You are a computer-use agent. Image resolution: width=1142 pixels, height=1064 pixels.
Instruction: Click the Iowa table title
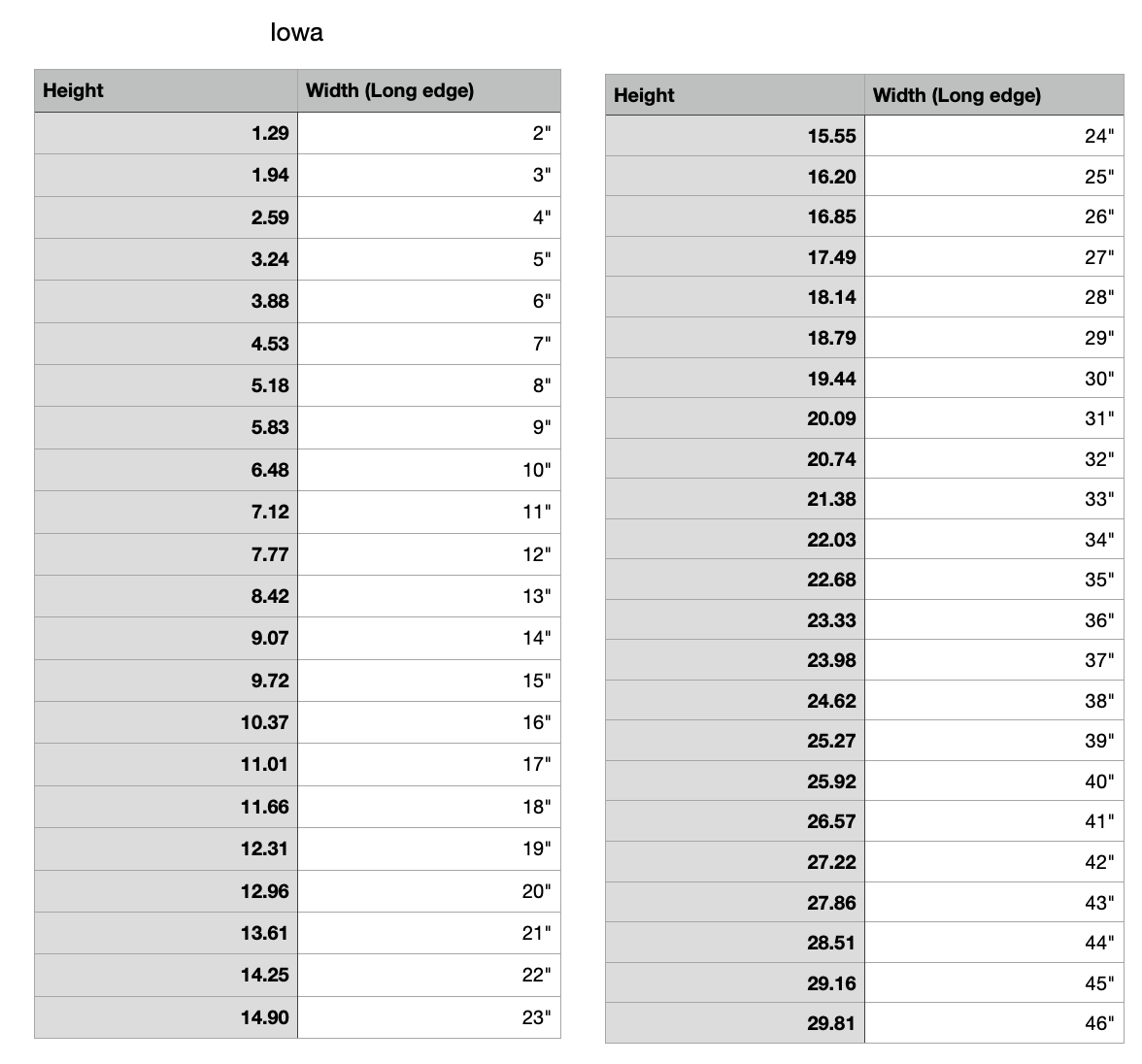(296, 33)
